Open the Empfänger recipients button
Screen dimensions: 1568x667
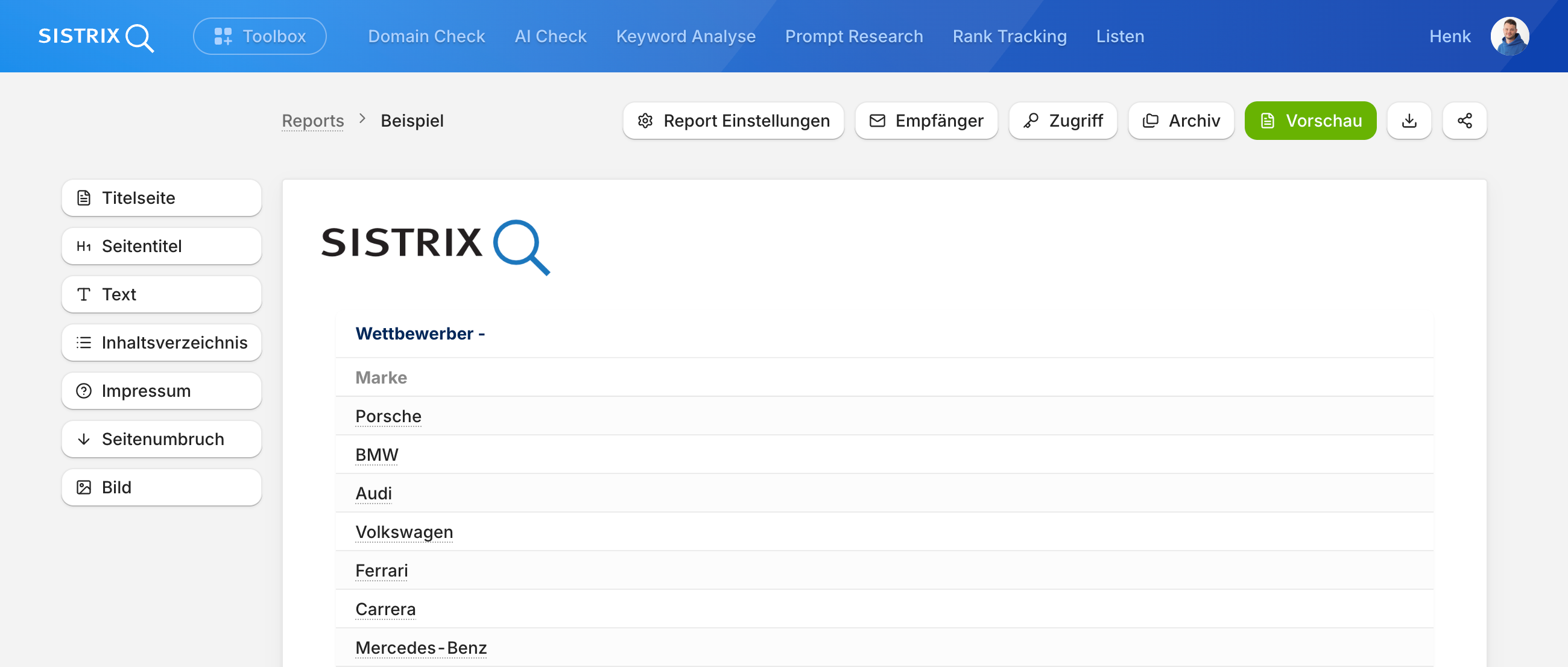926,121
